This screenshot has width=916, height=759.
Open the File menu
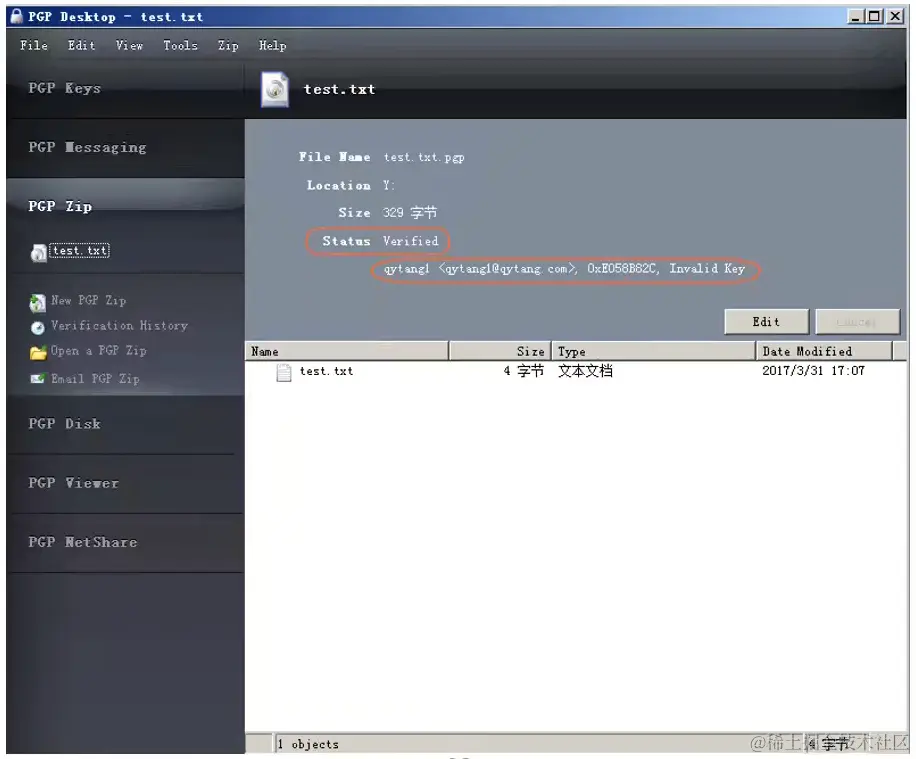pyautogui.click(x=34, y=45)
